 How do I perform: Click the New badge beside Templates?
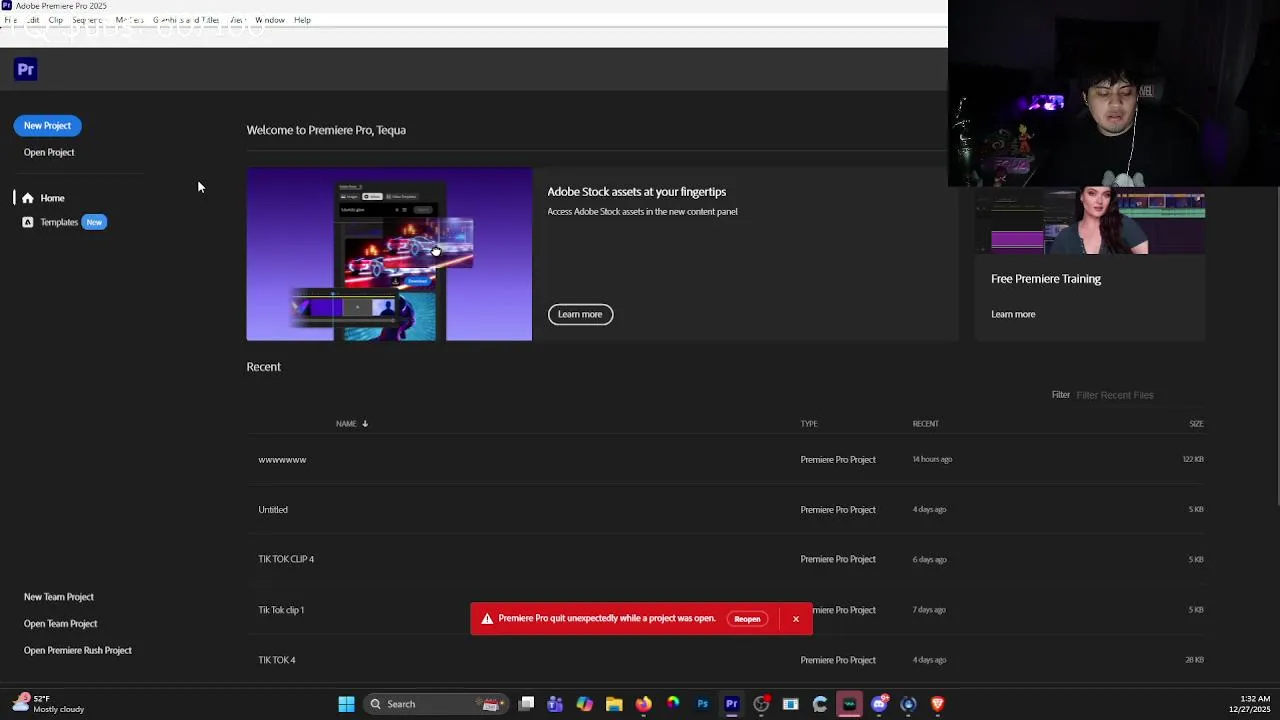(94, 222)
